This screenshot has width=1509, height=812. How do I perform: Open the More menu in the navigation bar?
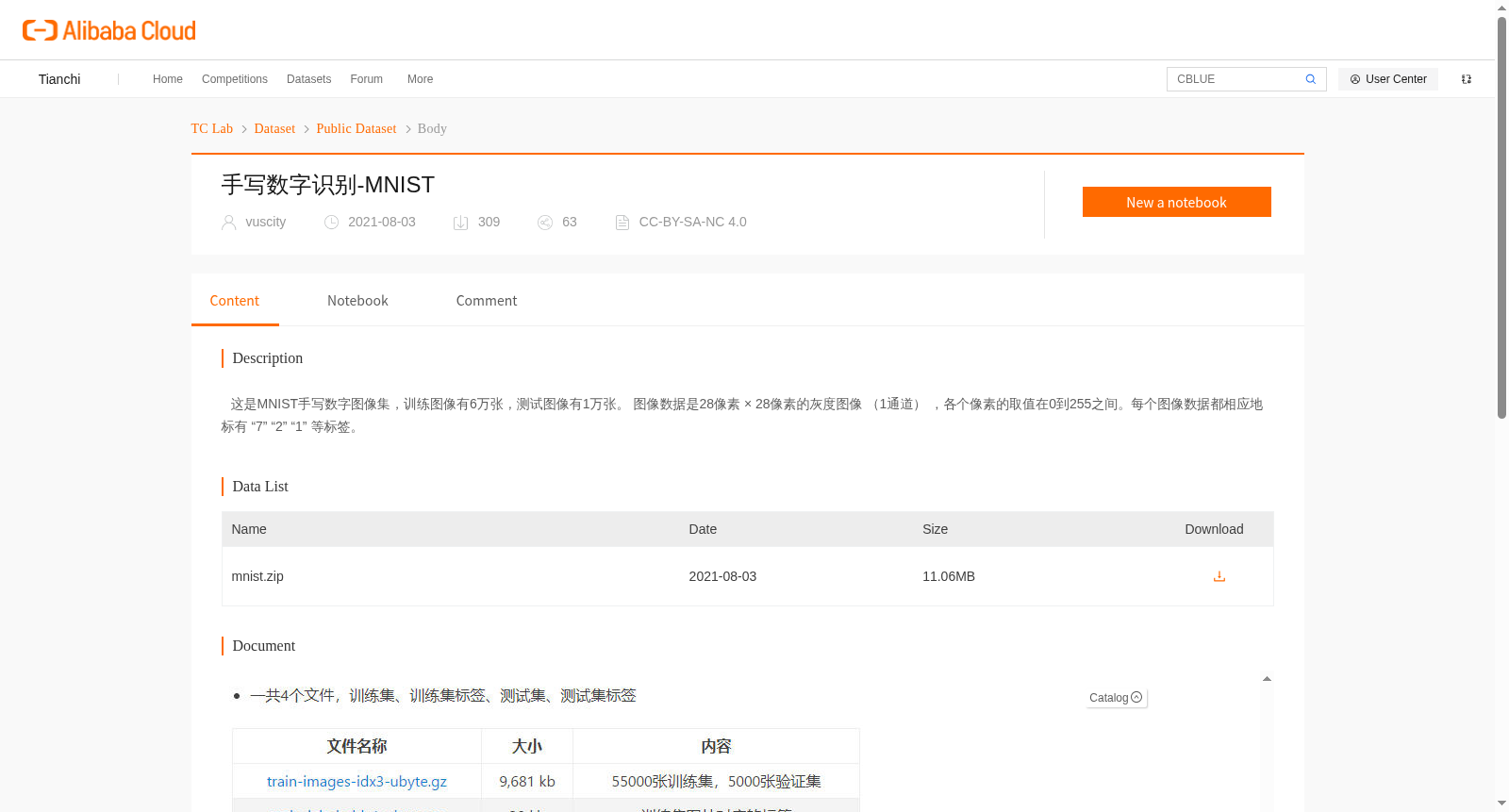click(421, 79)
